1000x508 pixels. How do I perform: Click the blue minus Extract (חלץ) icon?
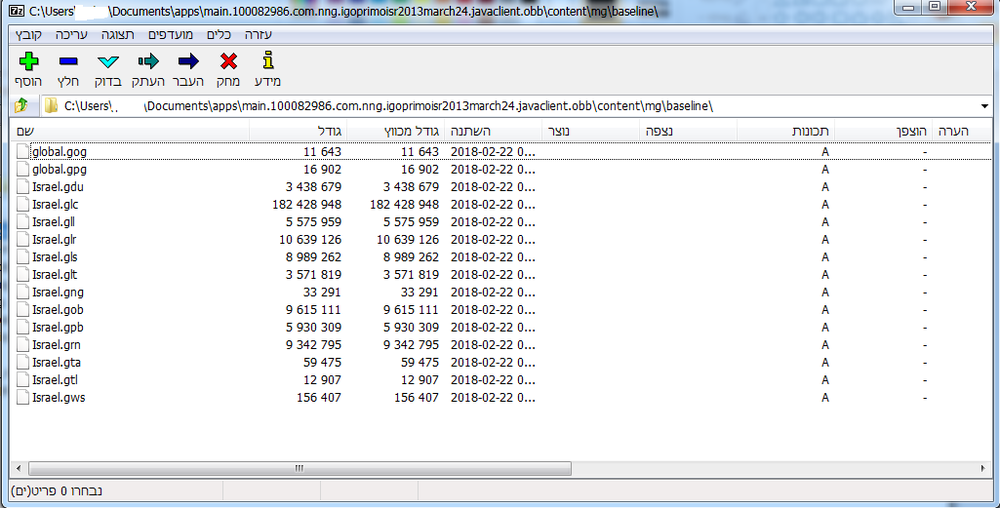[68, 61]
